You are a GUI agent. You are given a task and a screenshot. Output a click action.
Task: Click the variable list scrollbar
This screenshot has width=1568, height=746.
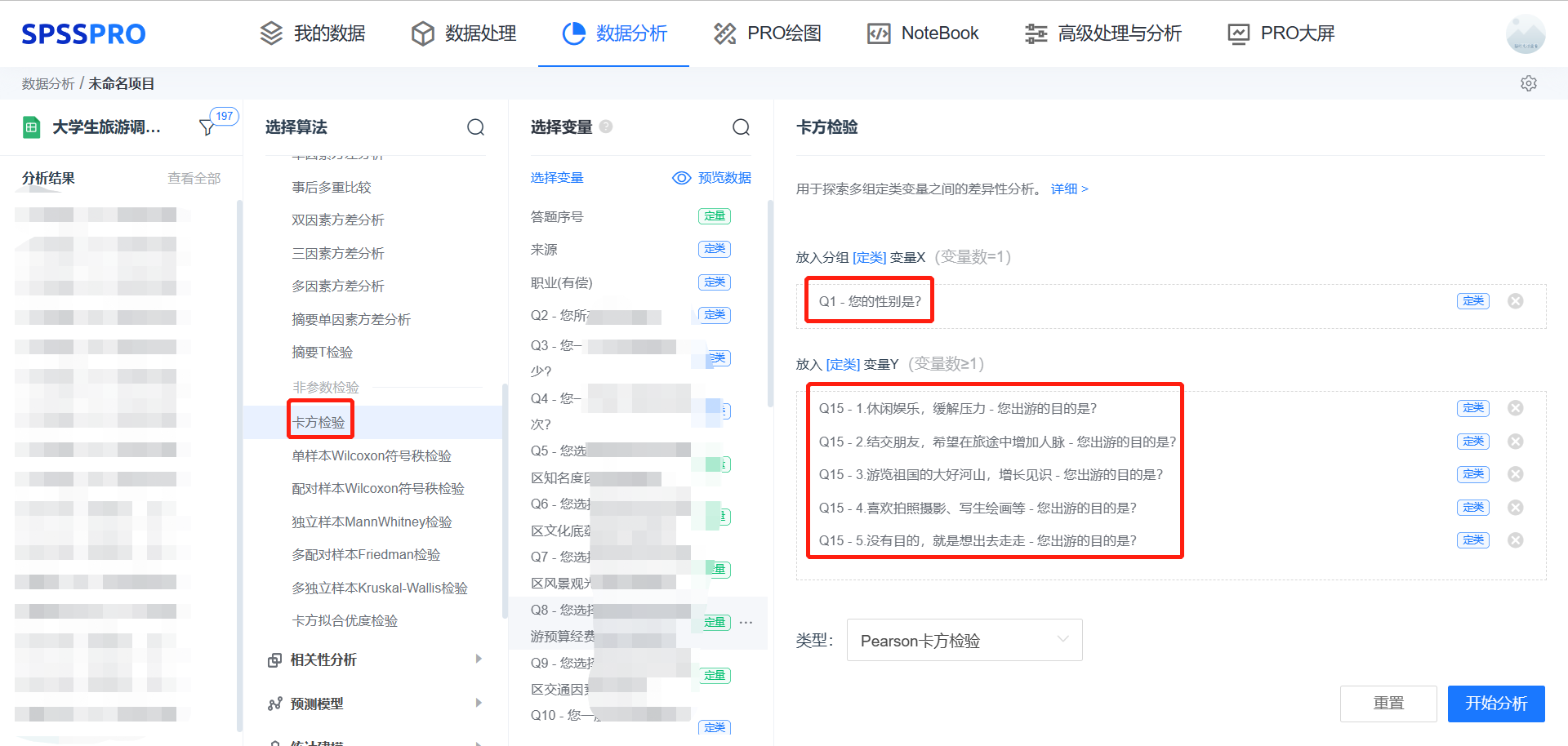[770, 304]
